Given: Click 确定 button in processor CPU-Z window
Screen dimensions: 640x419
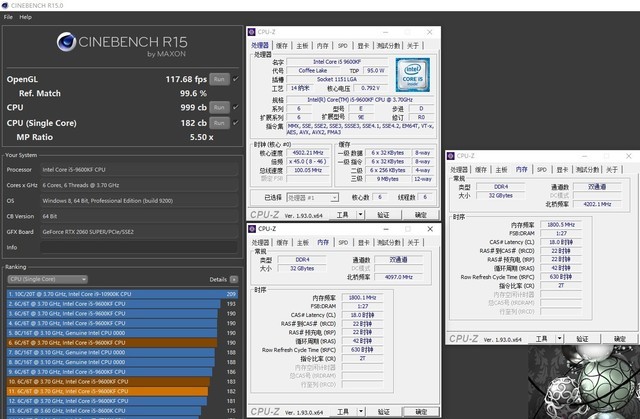Looking at the screenshot, I should (x=420, y=215).
